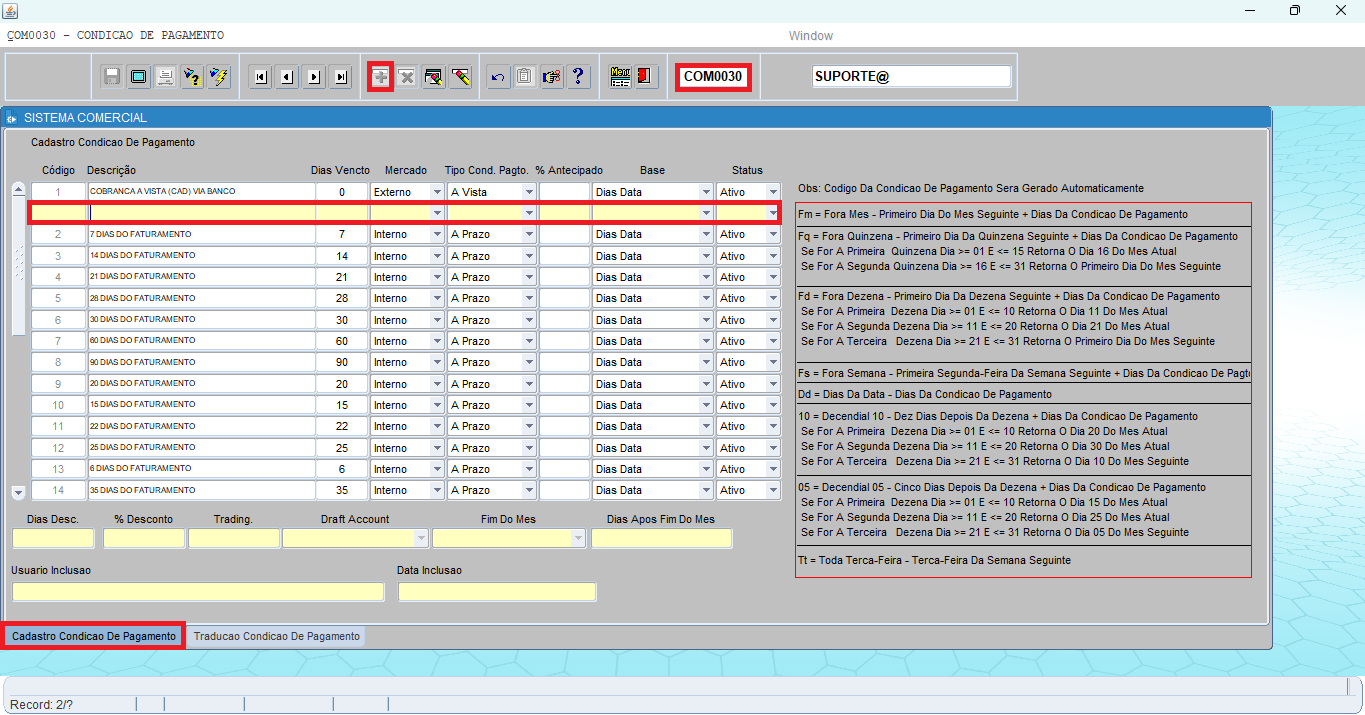Click the % Antecipado field for 25 DIAS row

click(x=564, y=448)
